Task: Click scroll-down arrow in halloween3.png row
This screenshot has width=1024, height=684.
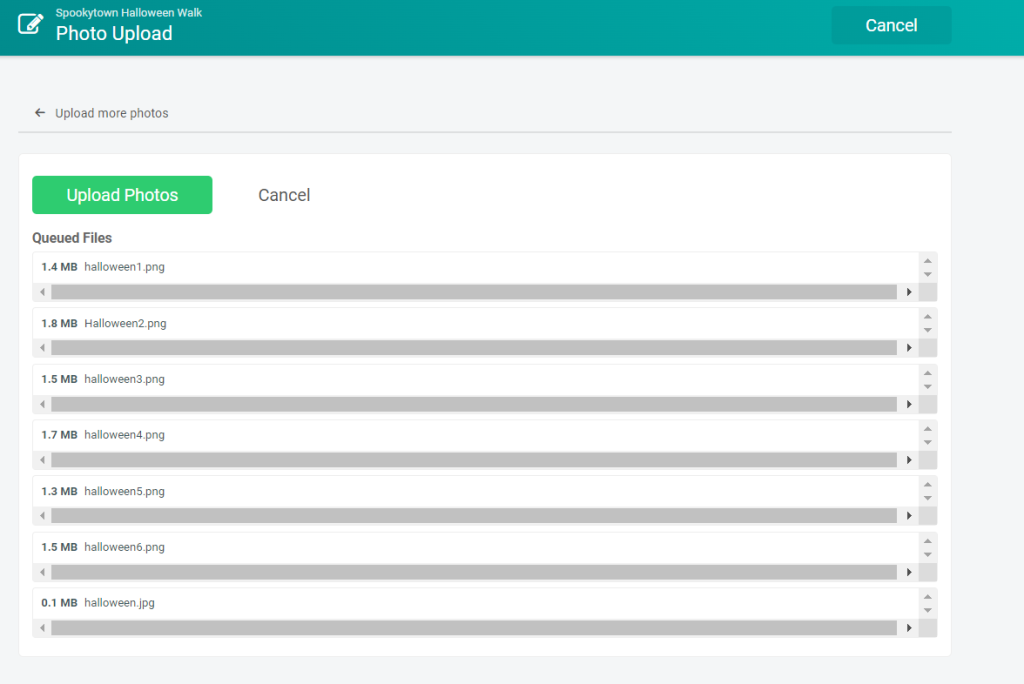Action: [x=927, y=387]
